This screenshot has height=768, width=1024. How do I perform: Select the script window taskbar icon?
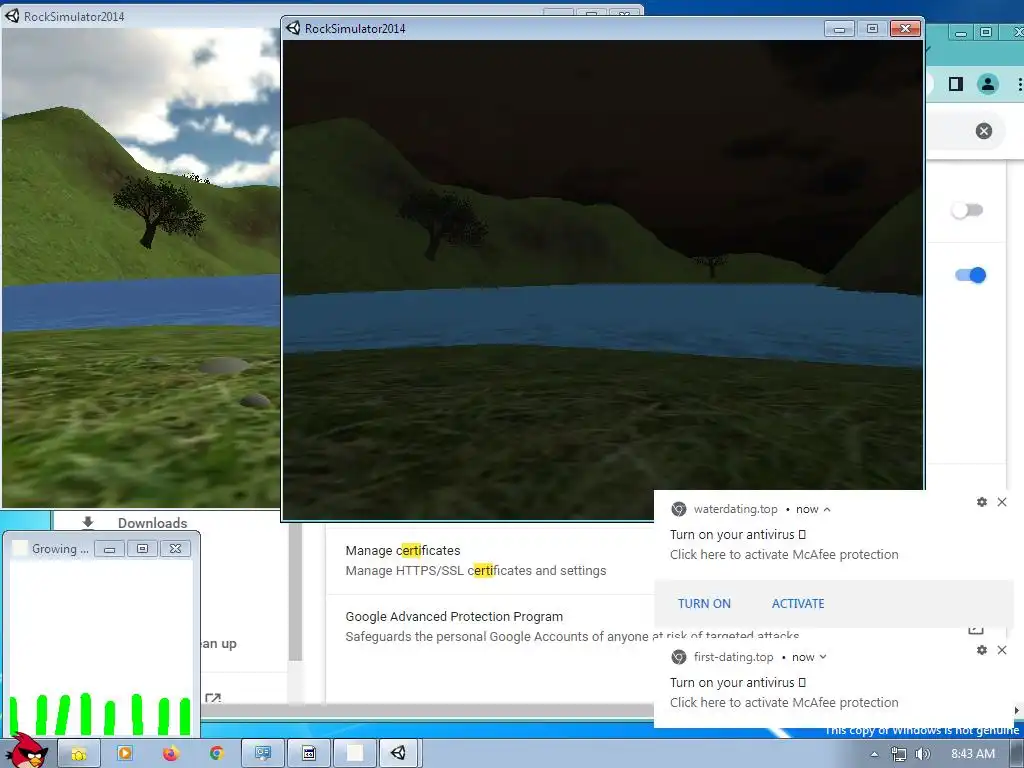(309, 753)
